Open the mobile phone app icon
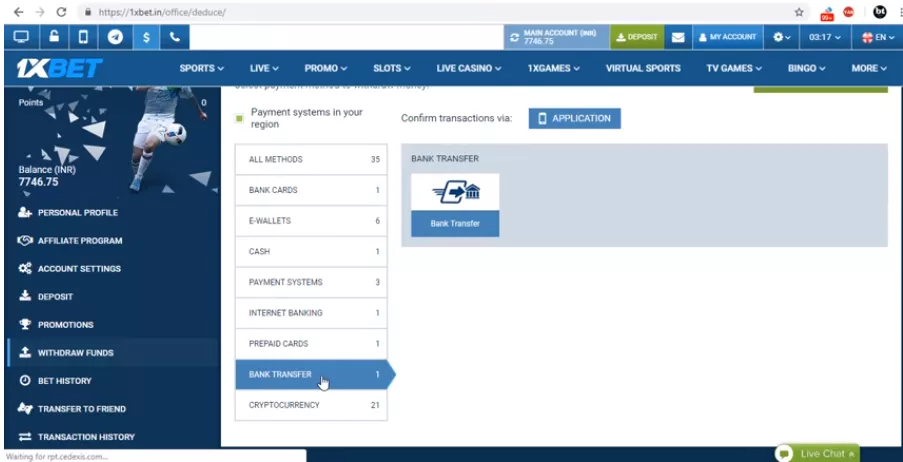903x462 pixels. (84, 37)
